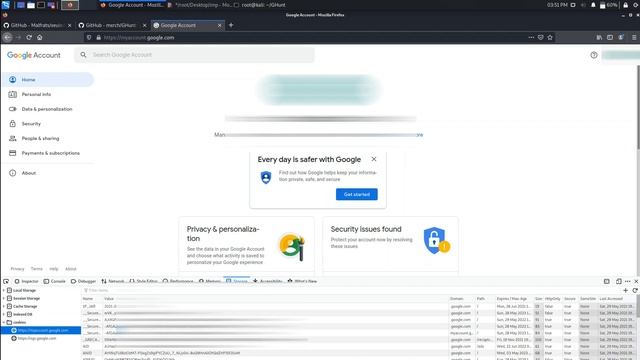Viewport: 640px width, 360px height.
Task: Switch to first GitHub Malfrats tab
Action: point(36,25)
